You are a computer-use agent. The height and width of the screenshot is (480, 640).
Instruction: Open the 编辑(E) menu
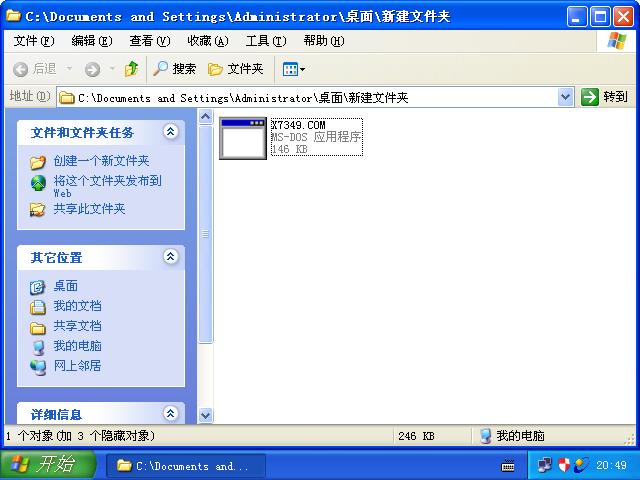[x=92, y=41]
